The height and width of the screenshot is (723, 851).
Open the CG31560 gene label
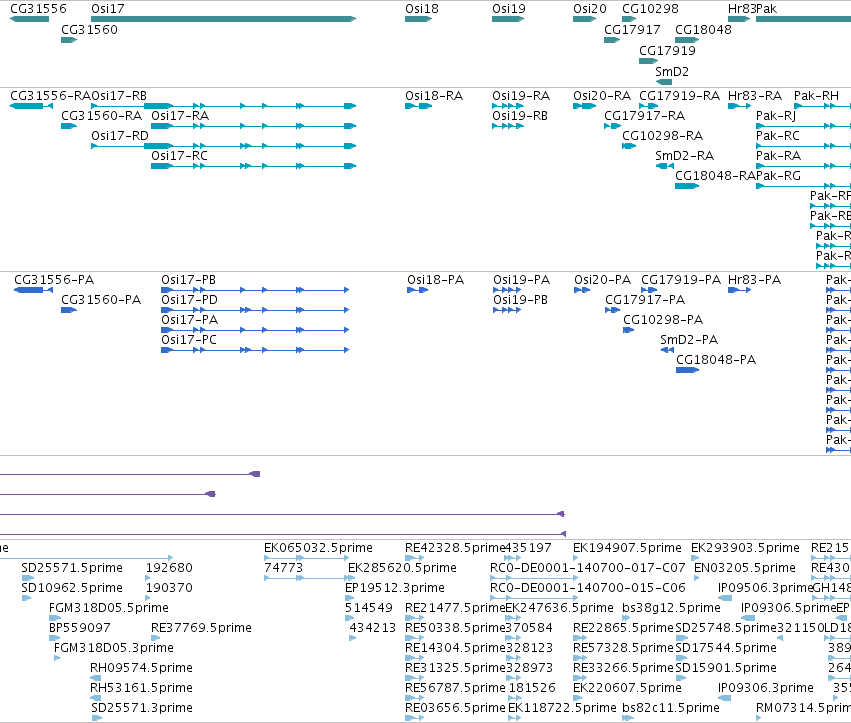pyautogui.click(x=89, y=29)
